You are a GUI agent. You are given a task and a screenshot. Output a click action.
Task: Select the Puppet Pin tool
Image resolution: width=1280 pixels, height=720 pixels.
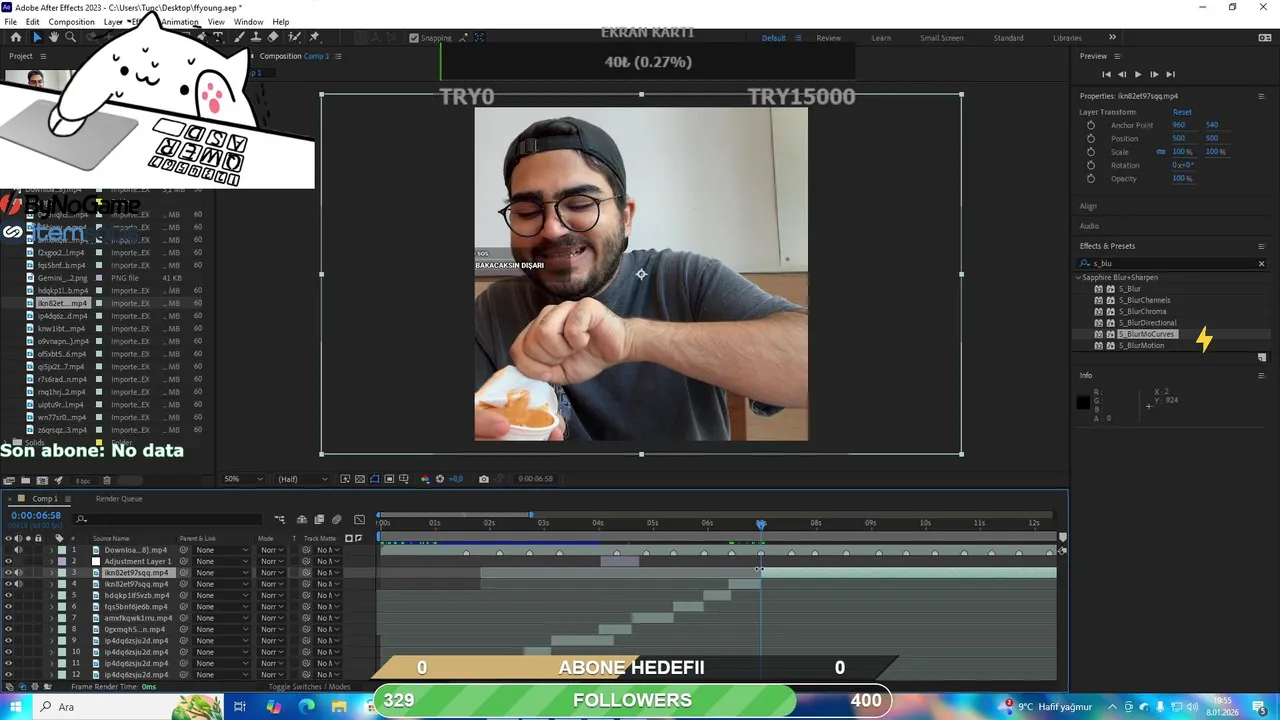(314, 37)
